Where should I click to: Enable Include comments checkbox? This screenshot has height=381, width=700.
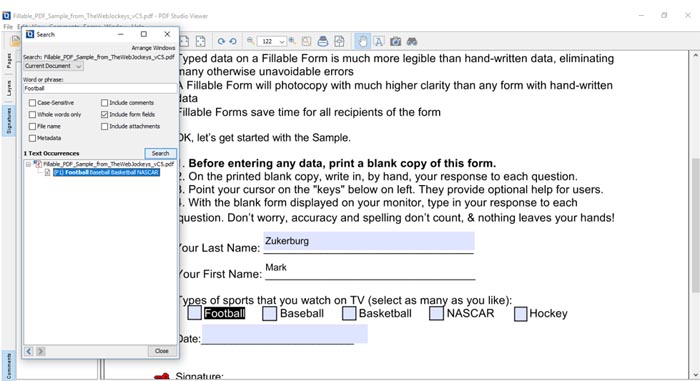coord(104,103)
